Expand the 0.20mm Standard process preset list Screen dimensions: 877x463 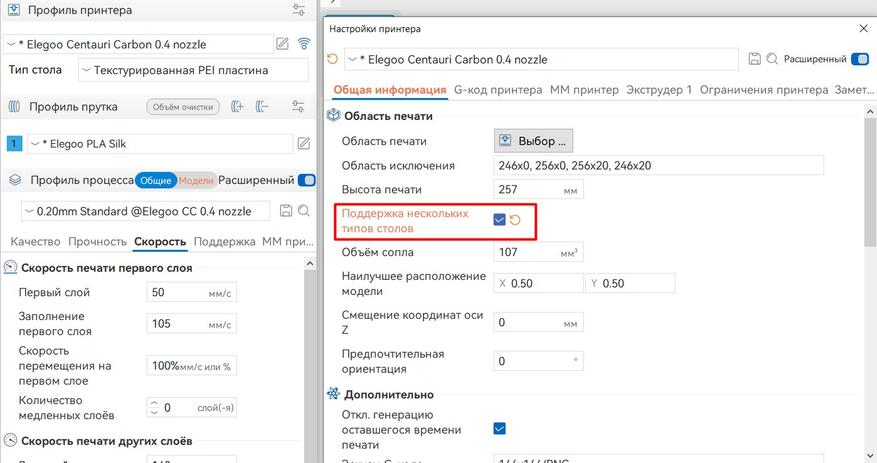(146, 211)
